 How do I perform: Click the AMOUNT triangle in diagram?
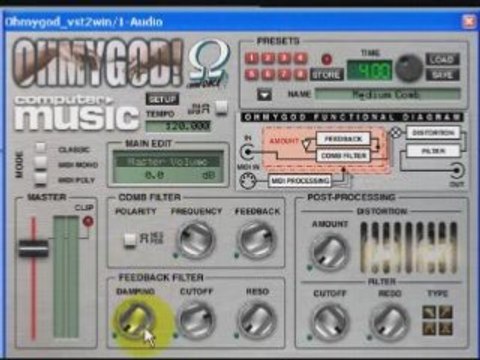[306, 144]
